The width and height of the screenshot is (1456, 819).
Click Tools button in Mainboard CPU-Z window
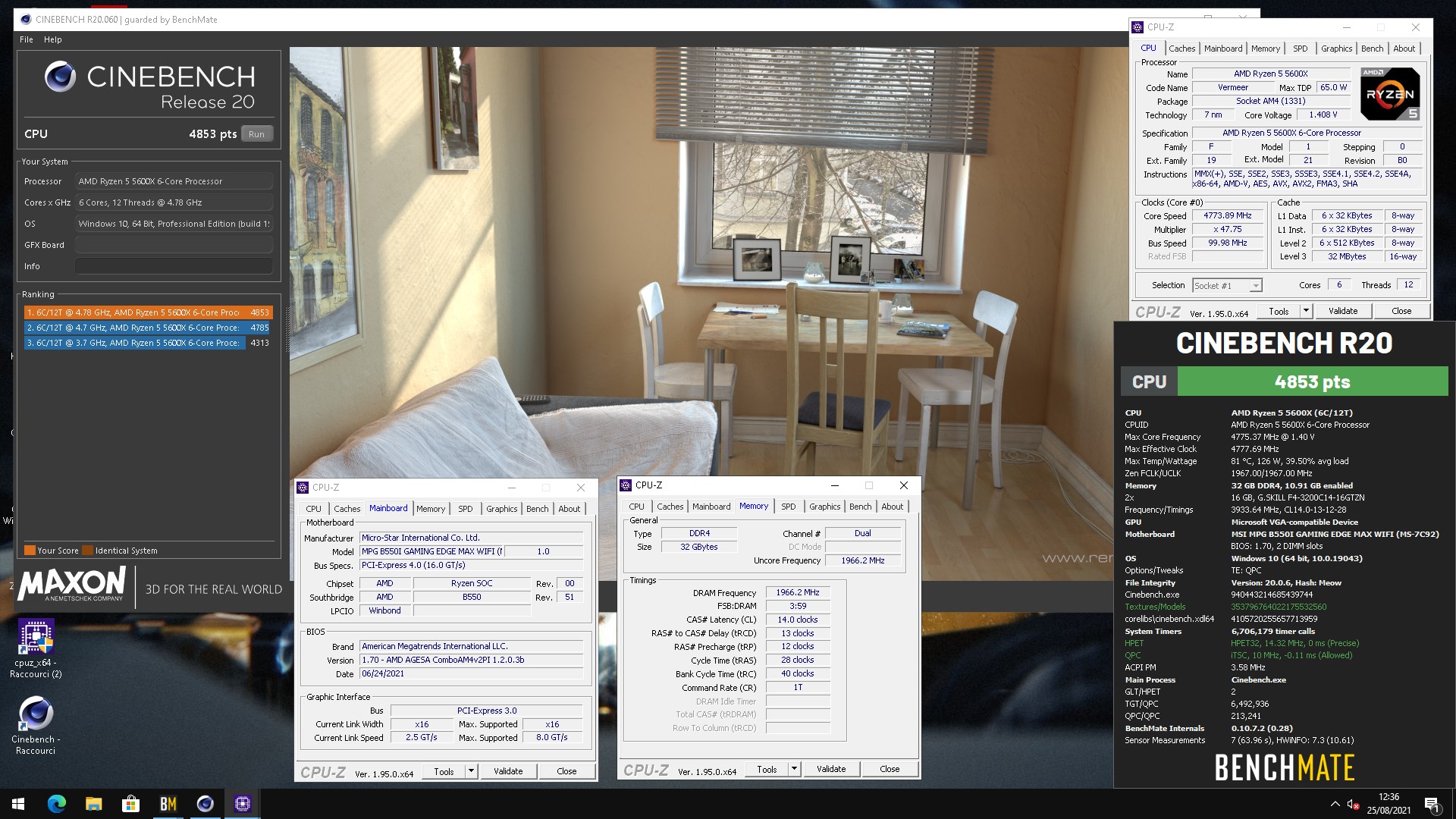pos(444,771)
